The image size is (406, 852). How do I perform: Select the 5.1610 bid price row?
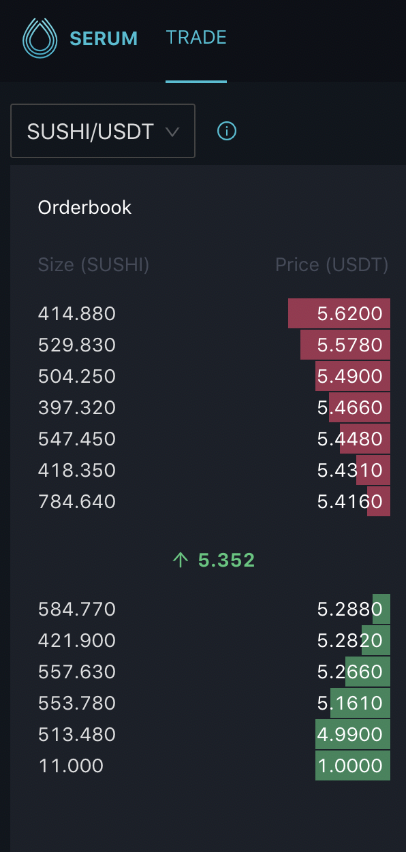point(214,703)
